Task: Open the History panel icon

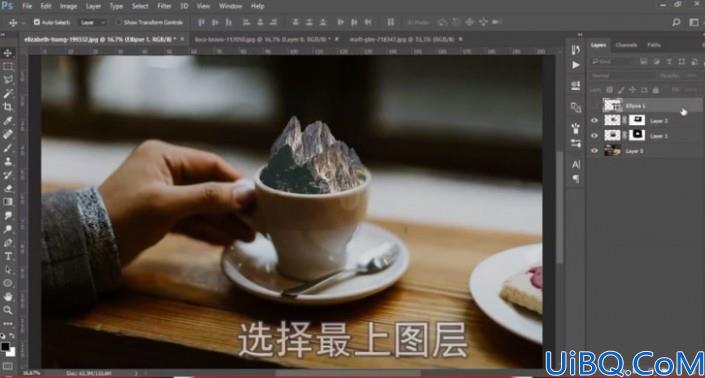Action: coord(576,49)
